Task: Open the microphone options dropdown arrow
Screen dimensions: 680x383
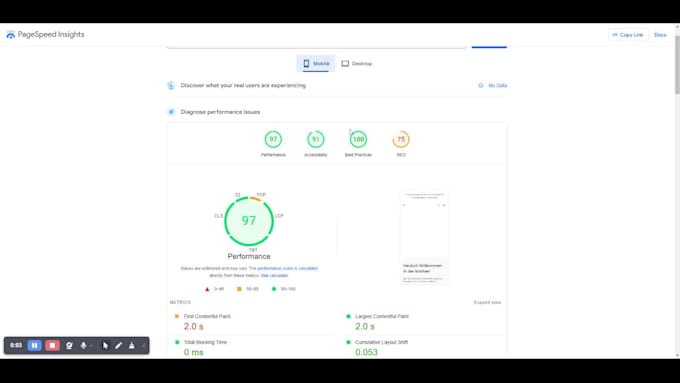Action: (x=91, y=346)
